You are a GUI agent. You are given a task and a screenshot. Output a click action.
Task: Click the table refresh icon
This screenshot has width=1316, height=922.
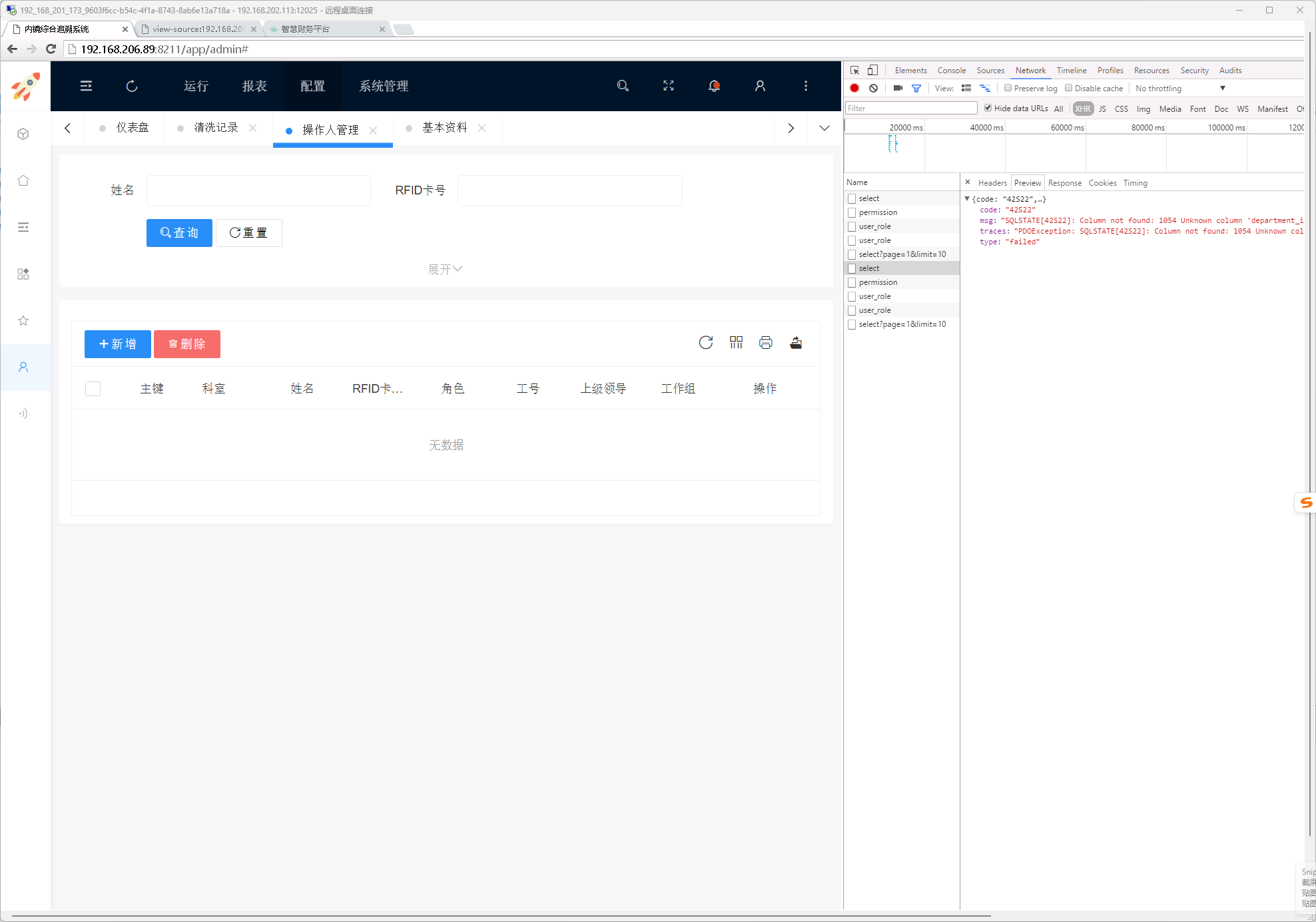[x=706, y=343]
